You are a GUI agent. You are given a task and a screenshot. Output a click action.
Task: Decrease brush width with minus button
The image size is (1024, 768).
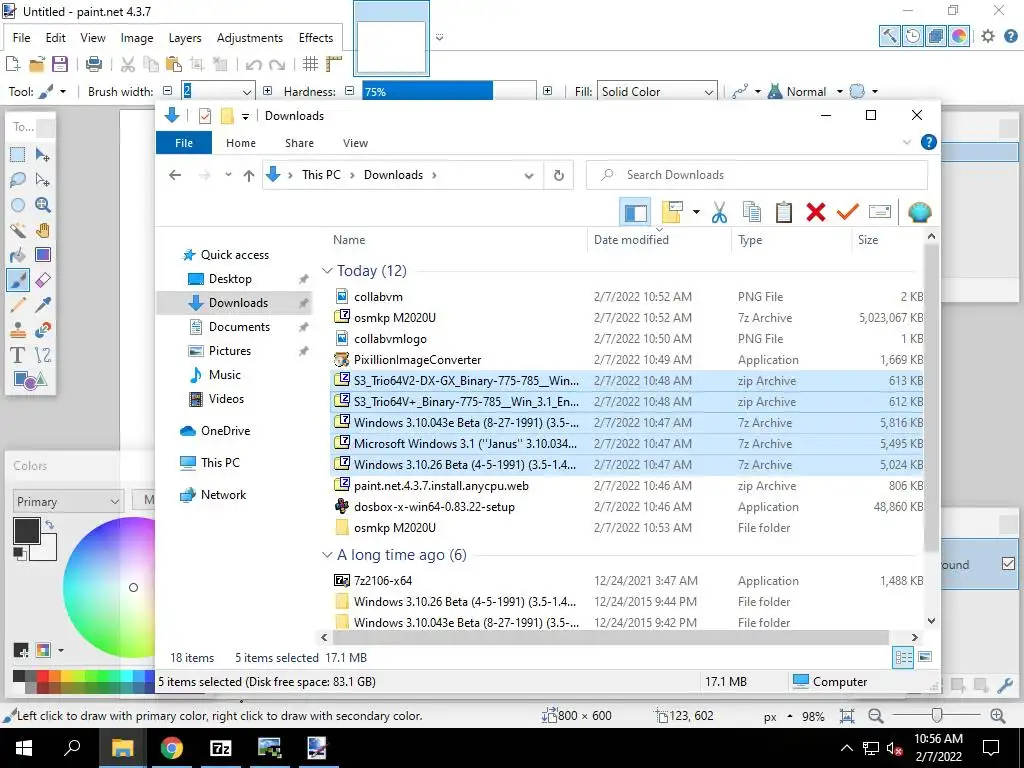click(167, 91)
